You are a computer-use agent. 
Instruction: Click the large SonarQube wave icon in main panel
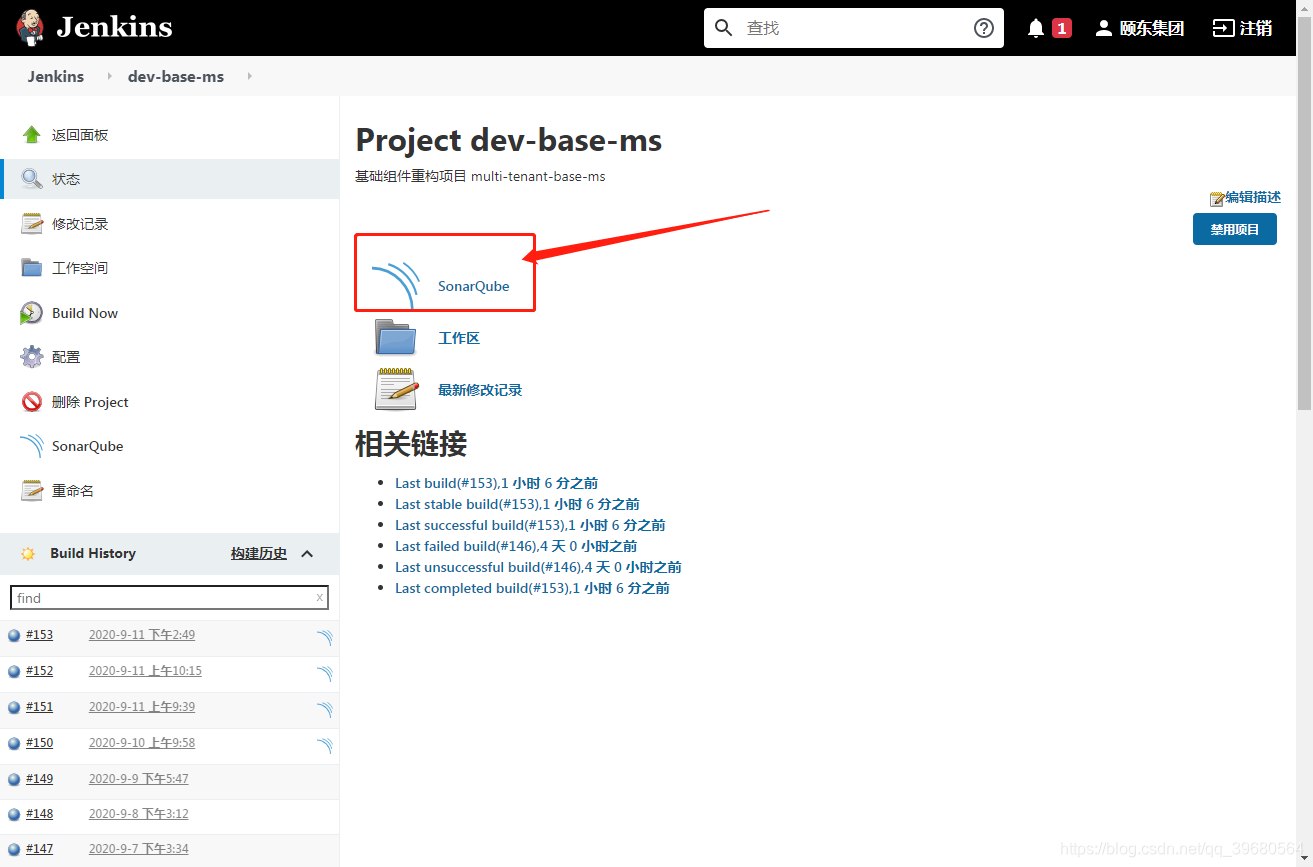[395, 286]
